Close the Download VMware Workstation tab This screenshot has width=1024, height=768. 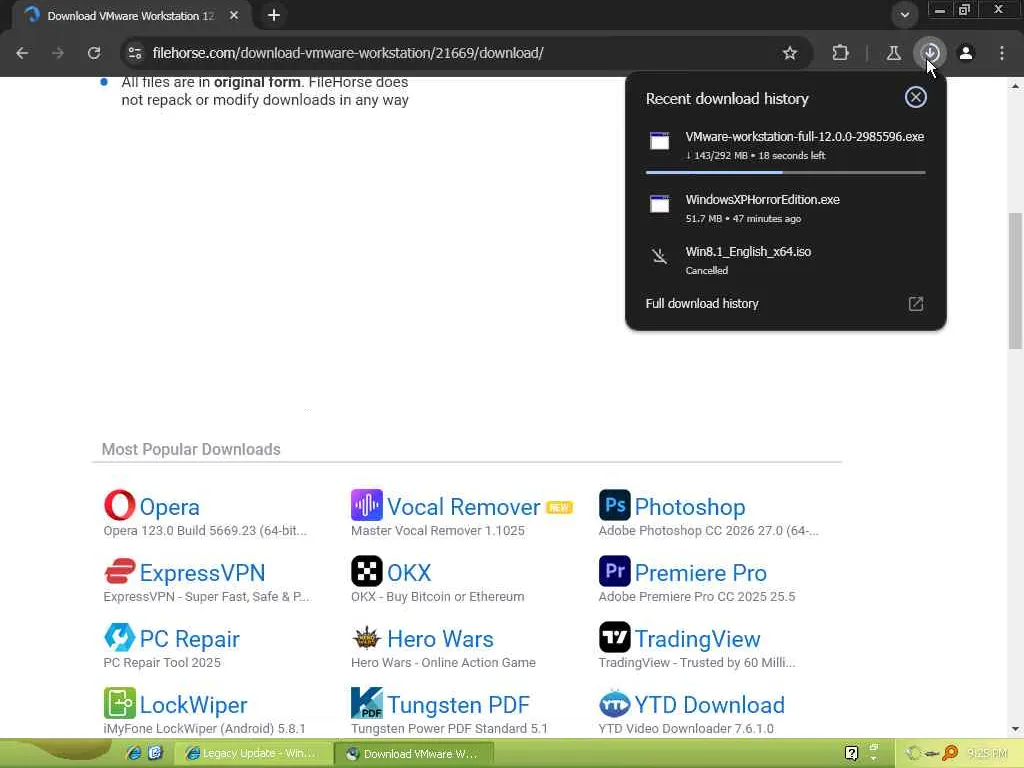234,15
